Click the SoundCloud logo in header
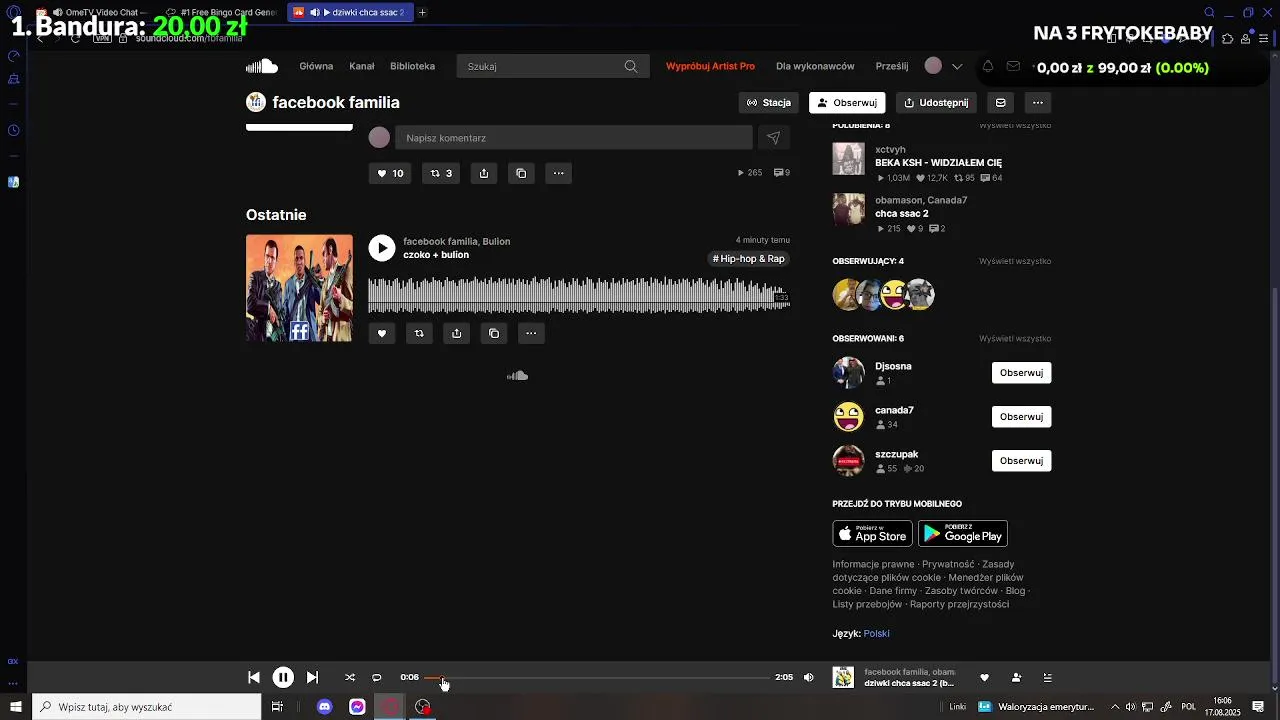The height and width of the screenshot is (720, 1280). (x=262, y=66)
